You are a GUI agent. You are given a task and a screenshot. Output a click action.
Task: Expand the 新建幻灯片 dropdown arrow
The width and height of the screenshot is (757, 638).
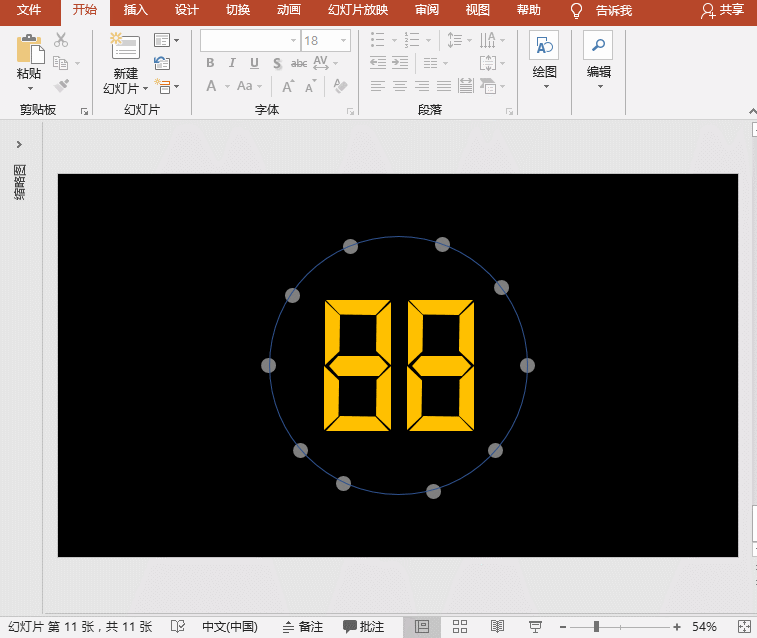[145, 88]
